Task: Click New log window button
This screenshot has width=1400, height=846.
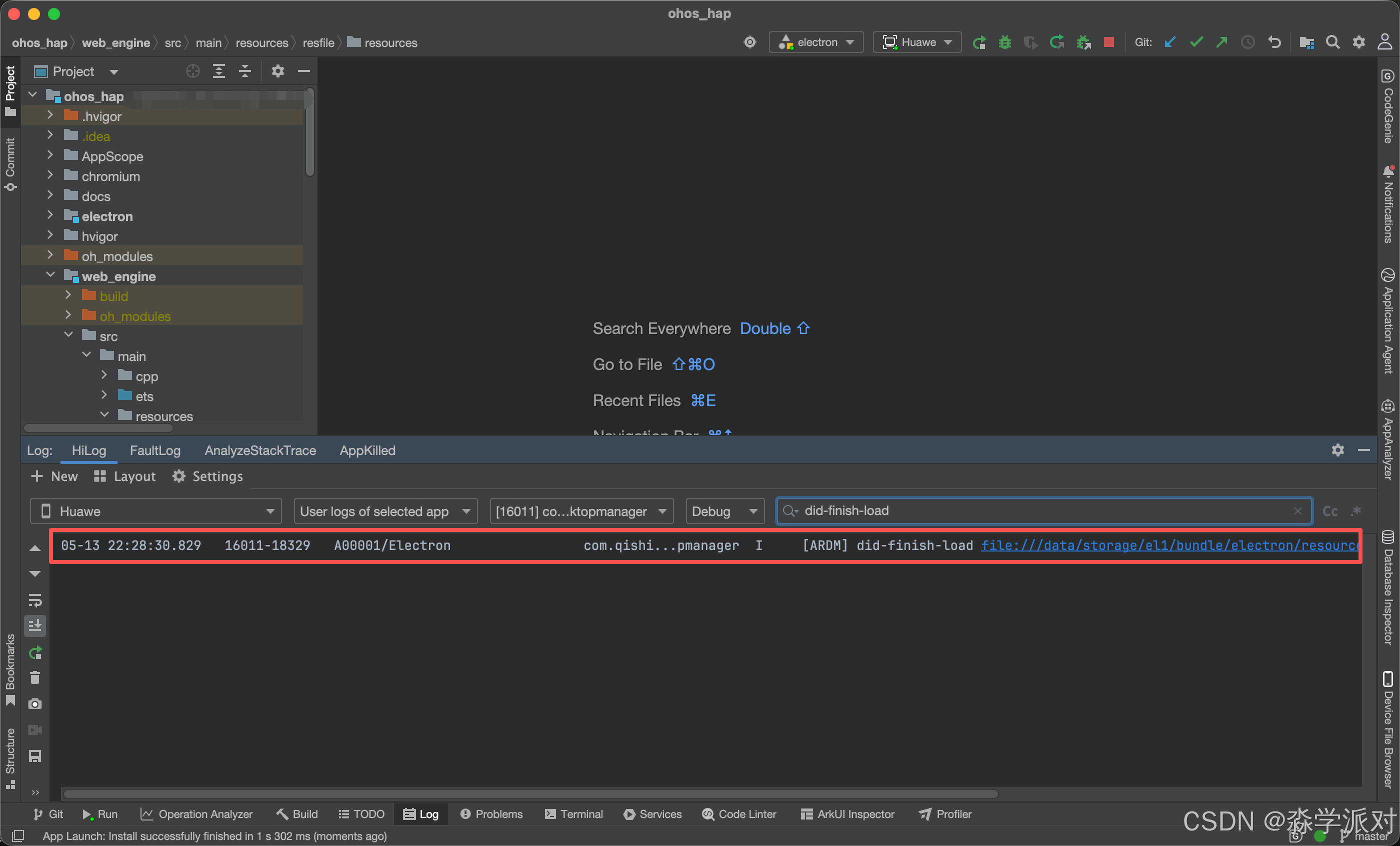Action: [54, 476]
